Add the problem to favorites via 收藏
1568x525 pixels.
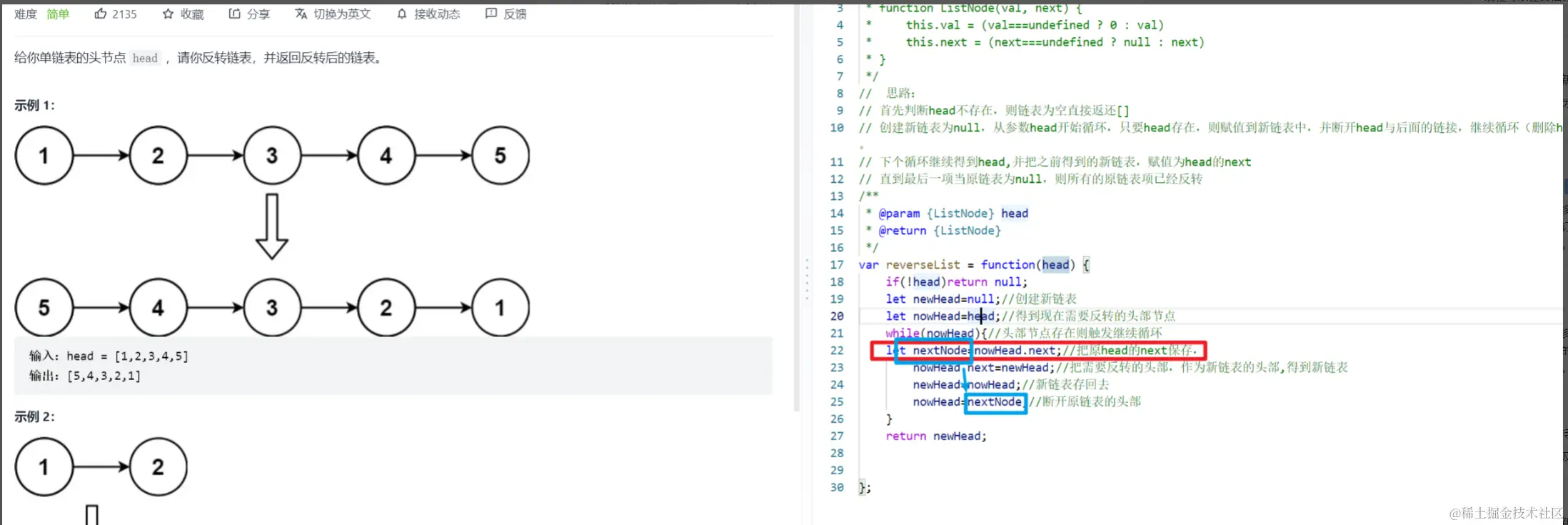click(x=183, y=14)
